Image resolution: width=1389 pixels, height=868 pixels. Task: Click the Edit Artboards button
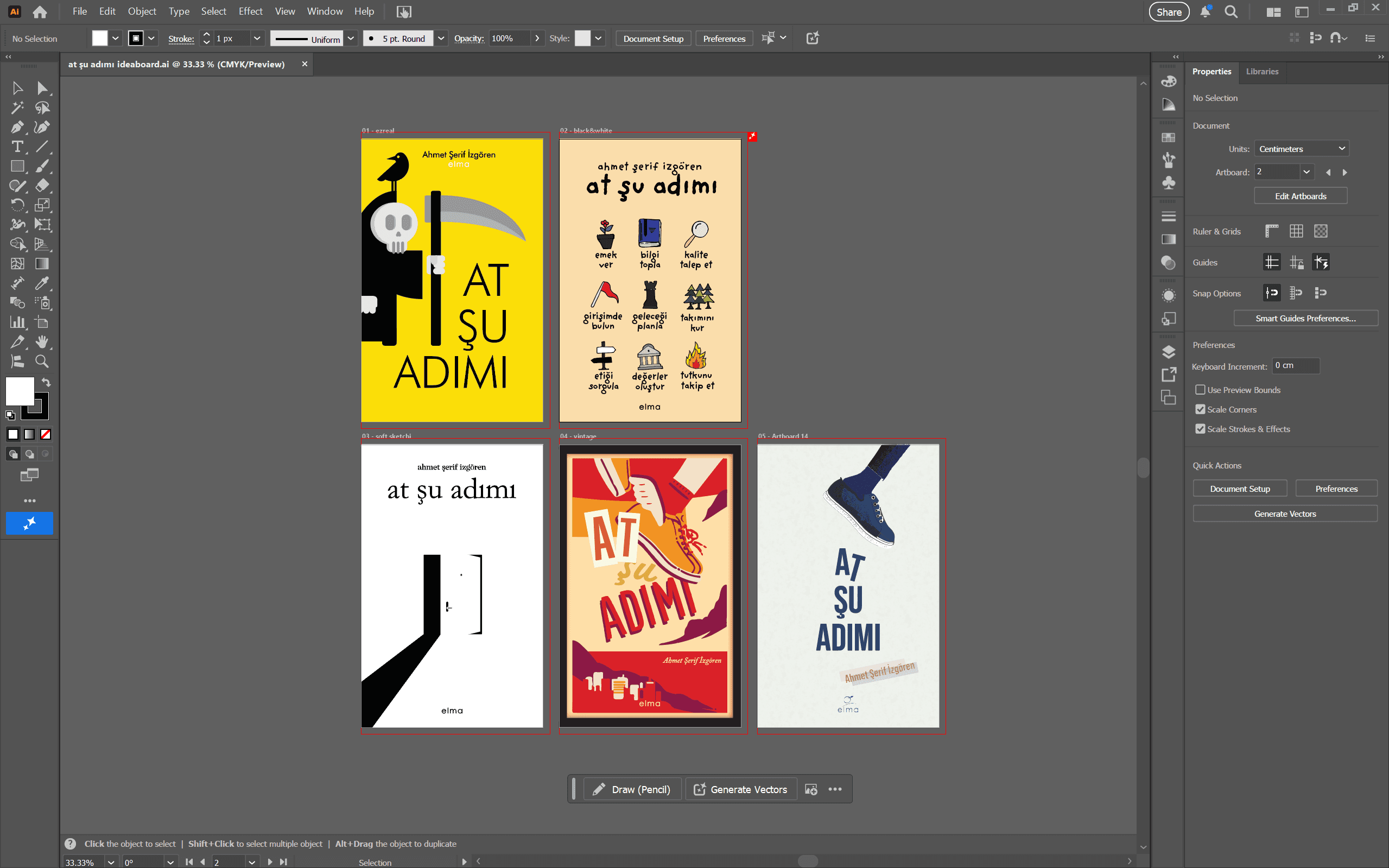coord(1300,196)
